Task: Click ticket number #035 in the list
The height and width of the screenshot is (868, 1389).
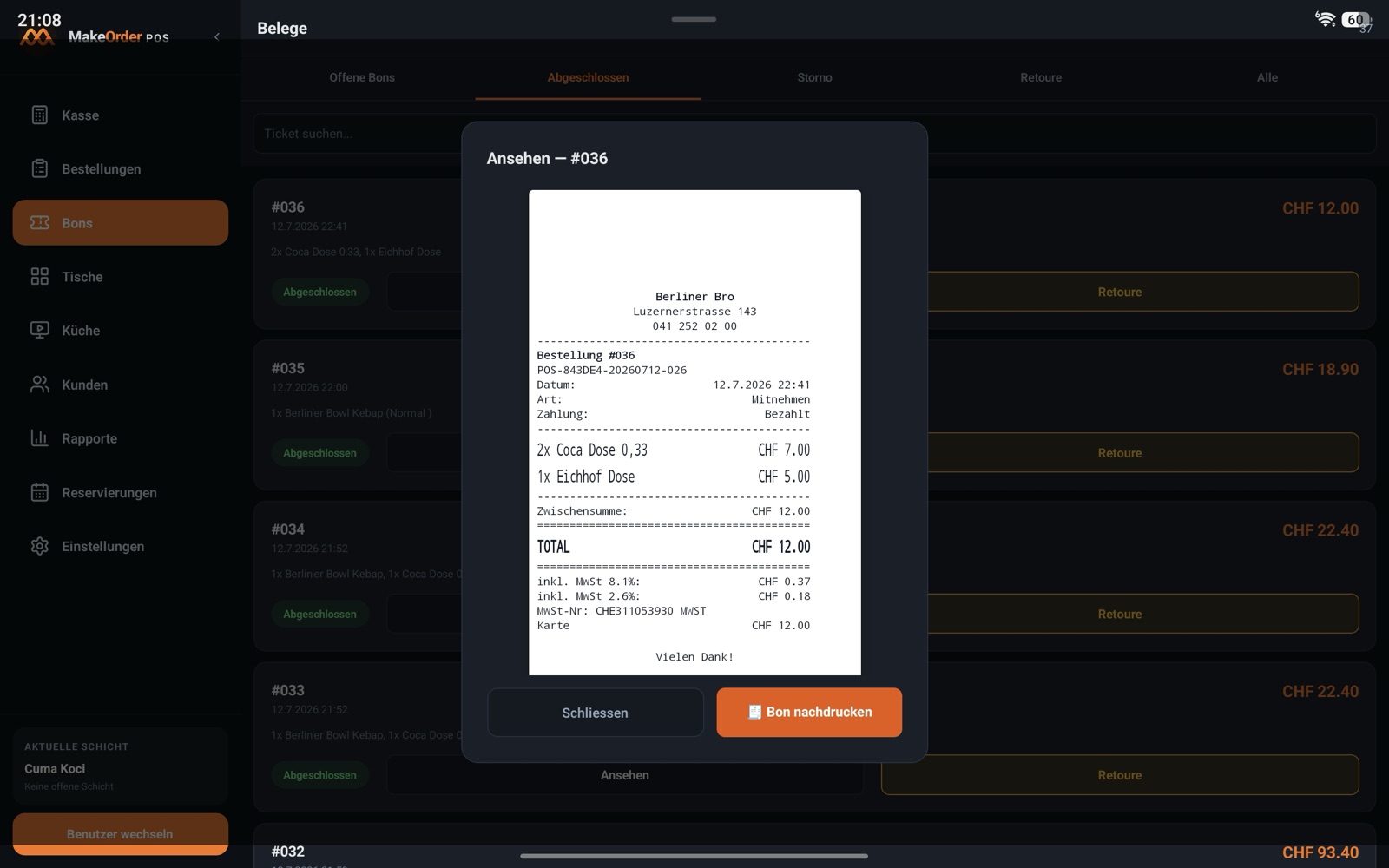Action: coord(287,368)
